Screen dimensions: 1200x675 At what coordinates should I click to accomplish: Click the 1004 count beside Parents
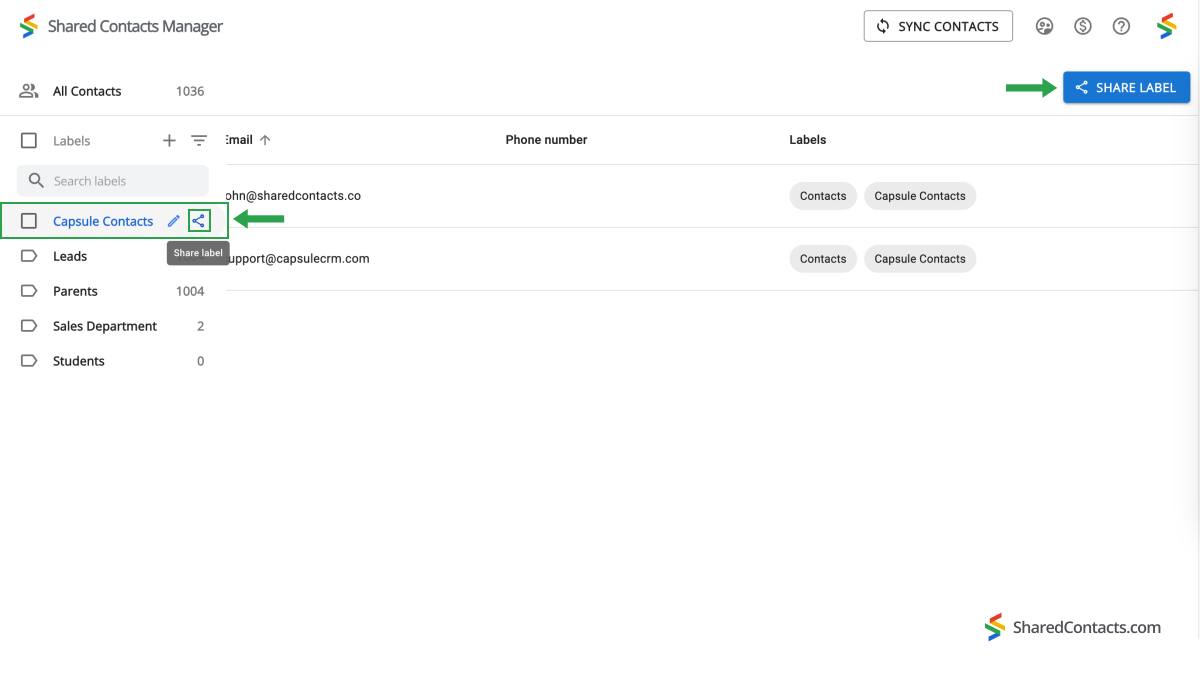190,291
